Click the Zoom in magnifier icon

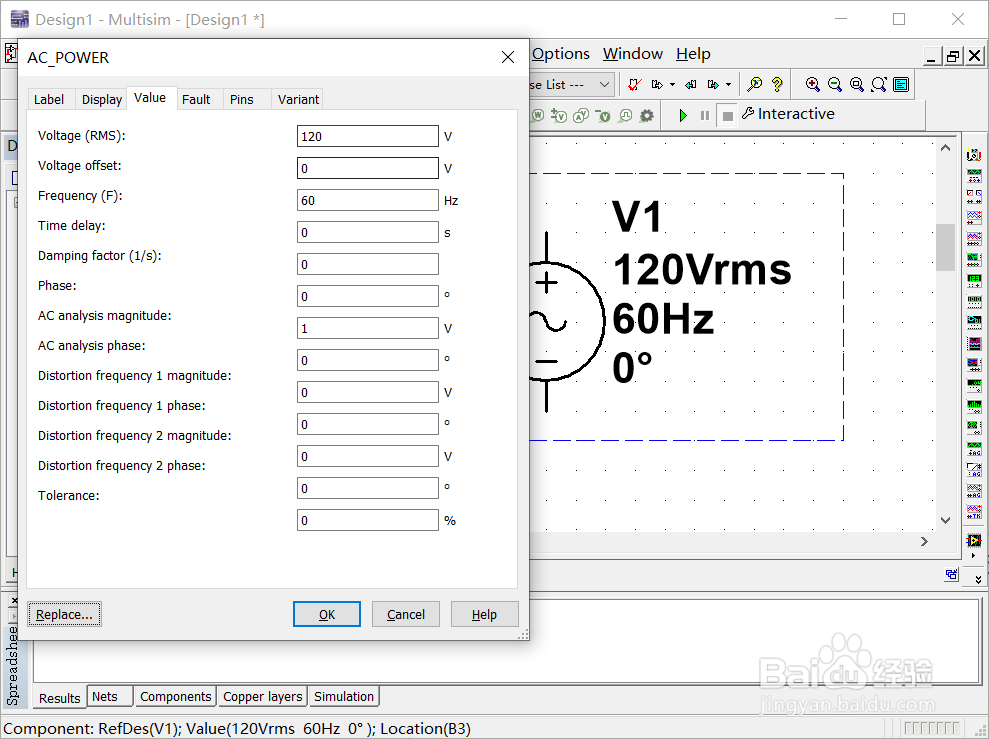click(x=813, y=84)
